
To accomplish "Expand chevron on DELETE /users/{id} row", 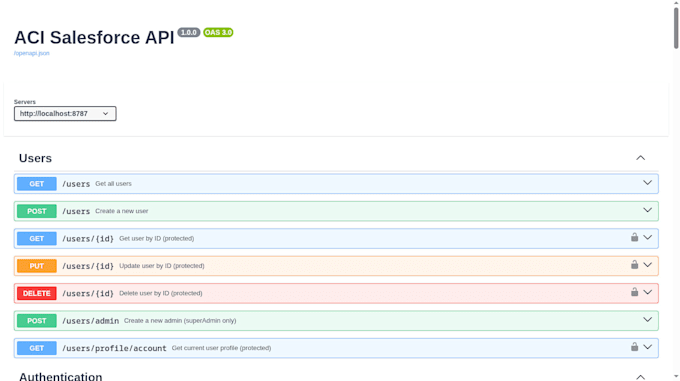I will 647,292.
